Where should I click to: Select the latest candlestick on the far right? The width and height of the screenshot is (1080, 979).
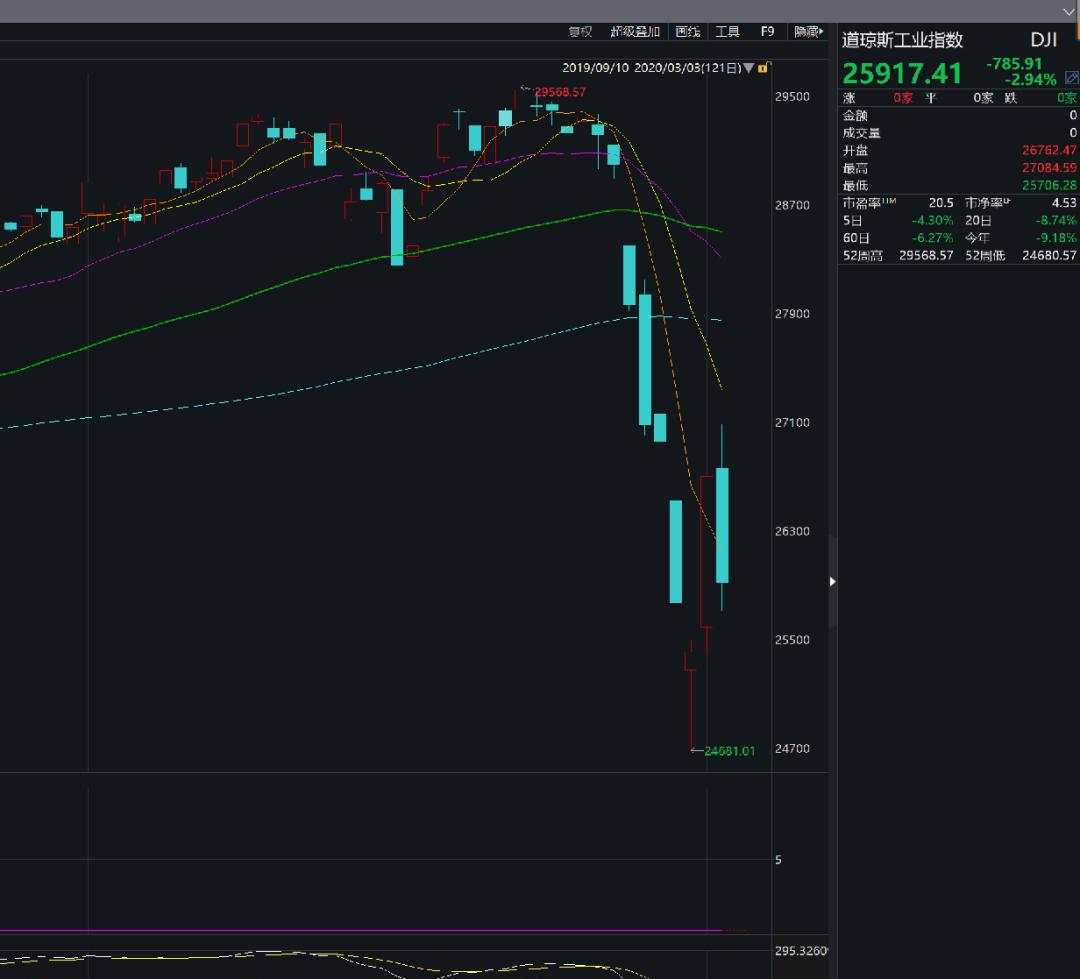tap(722, 525)
